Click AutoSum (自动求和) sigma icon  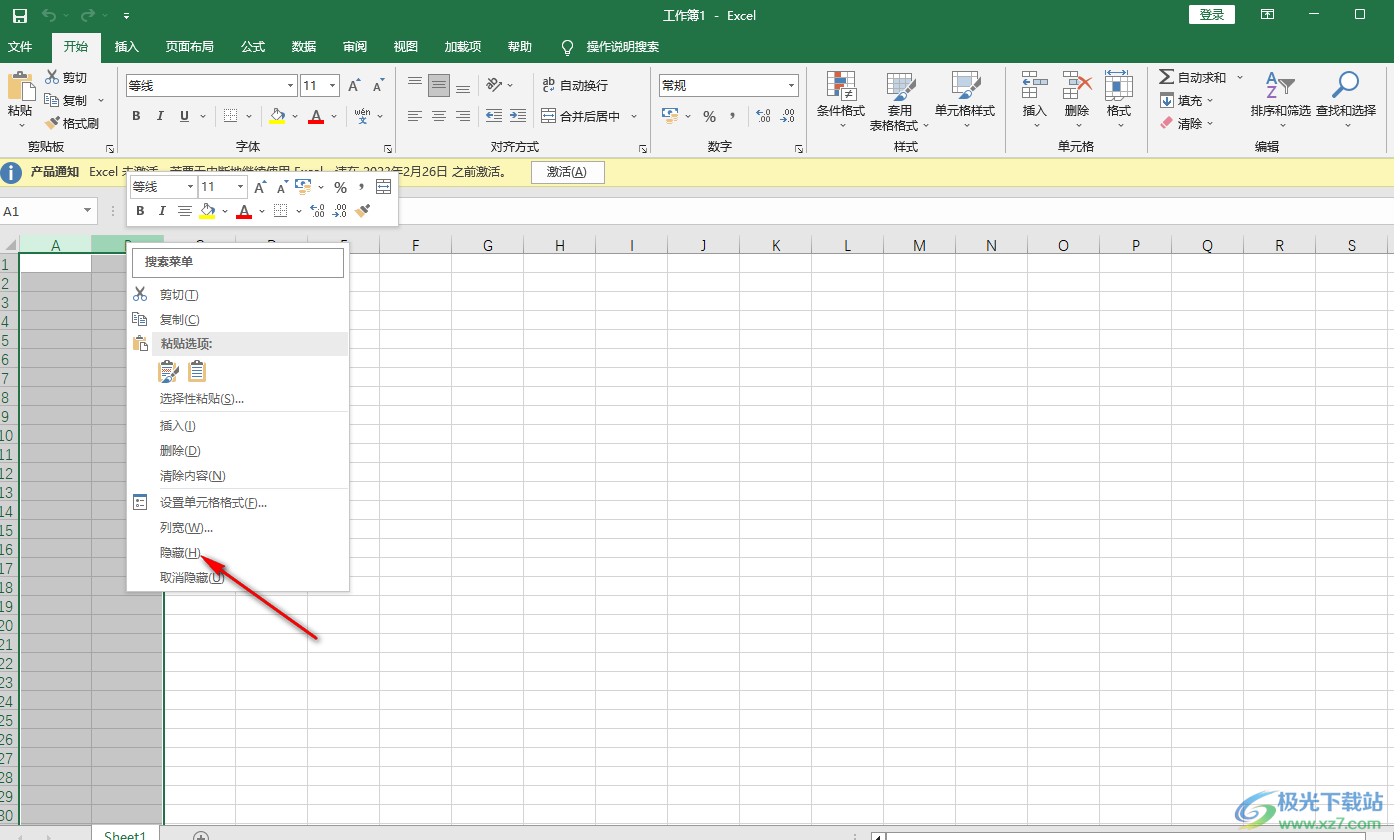click(x=1166, y=77)
